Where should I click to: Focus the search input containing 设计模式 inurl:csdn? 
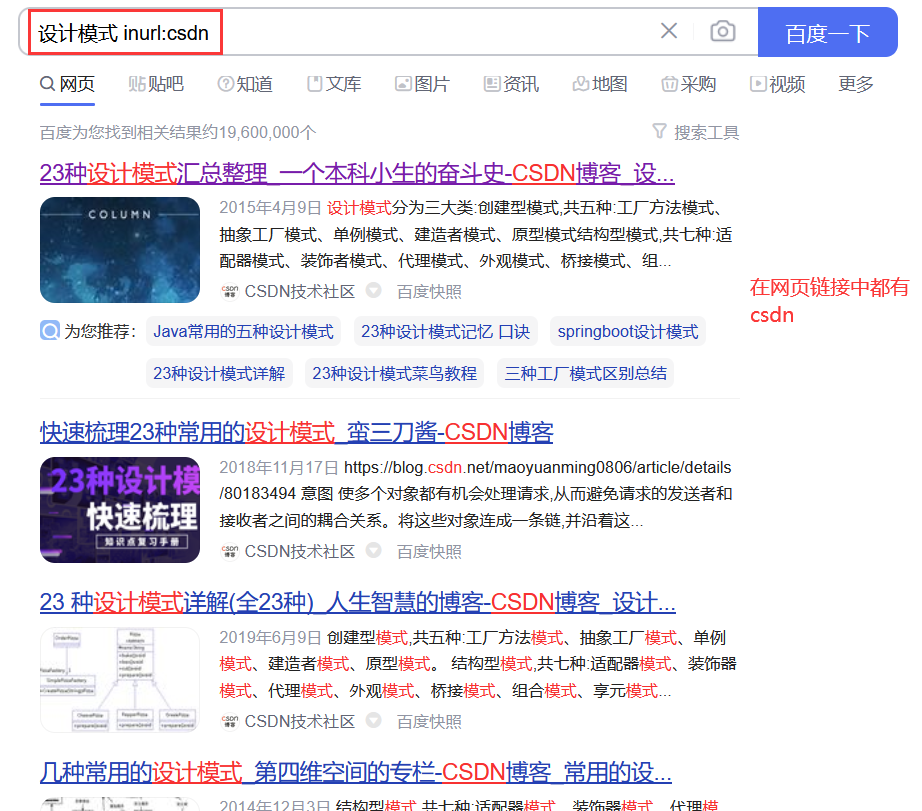[x=388, y=32]
